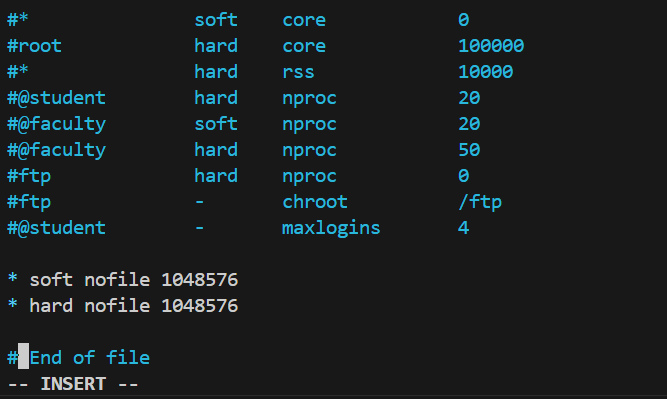
Task: Click the '# End of file' comment
Action: [79, 357]
